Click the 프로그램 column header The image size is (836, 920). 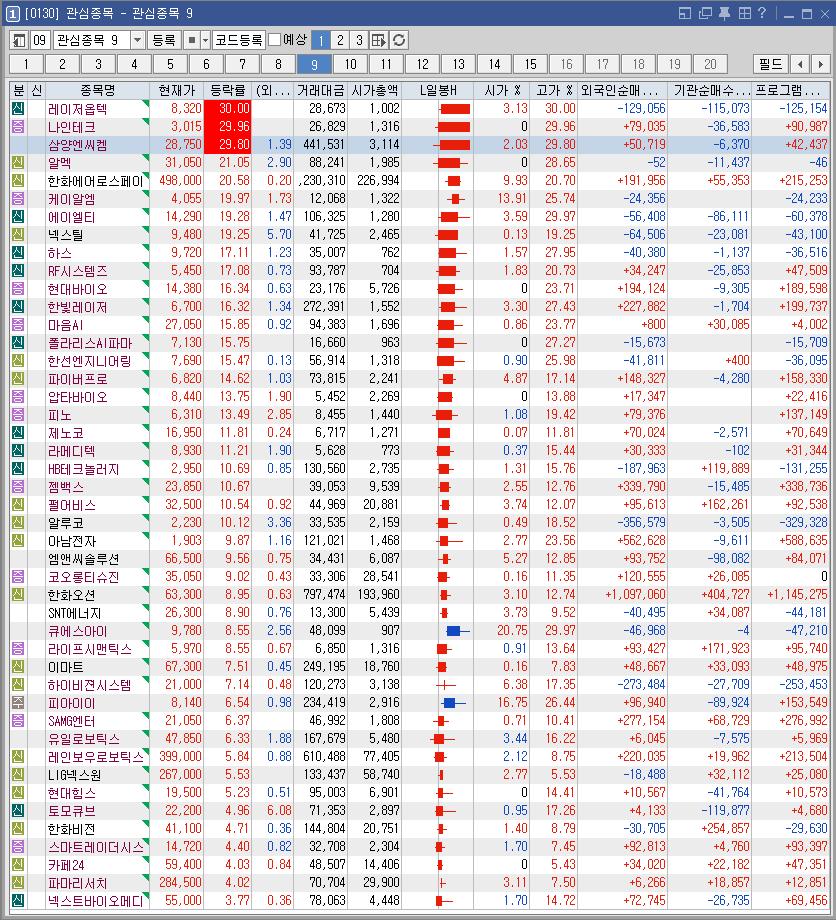[x=790, y=90]
